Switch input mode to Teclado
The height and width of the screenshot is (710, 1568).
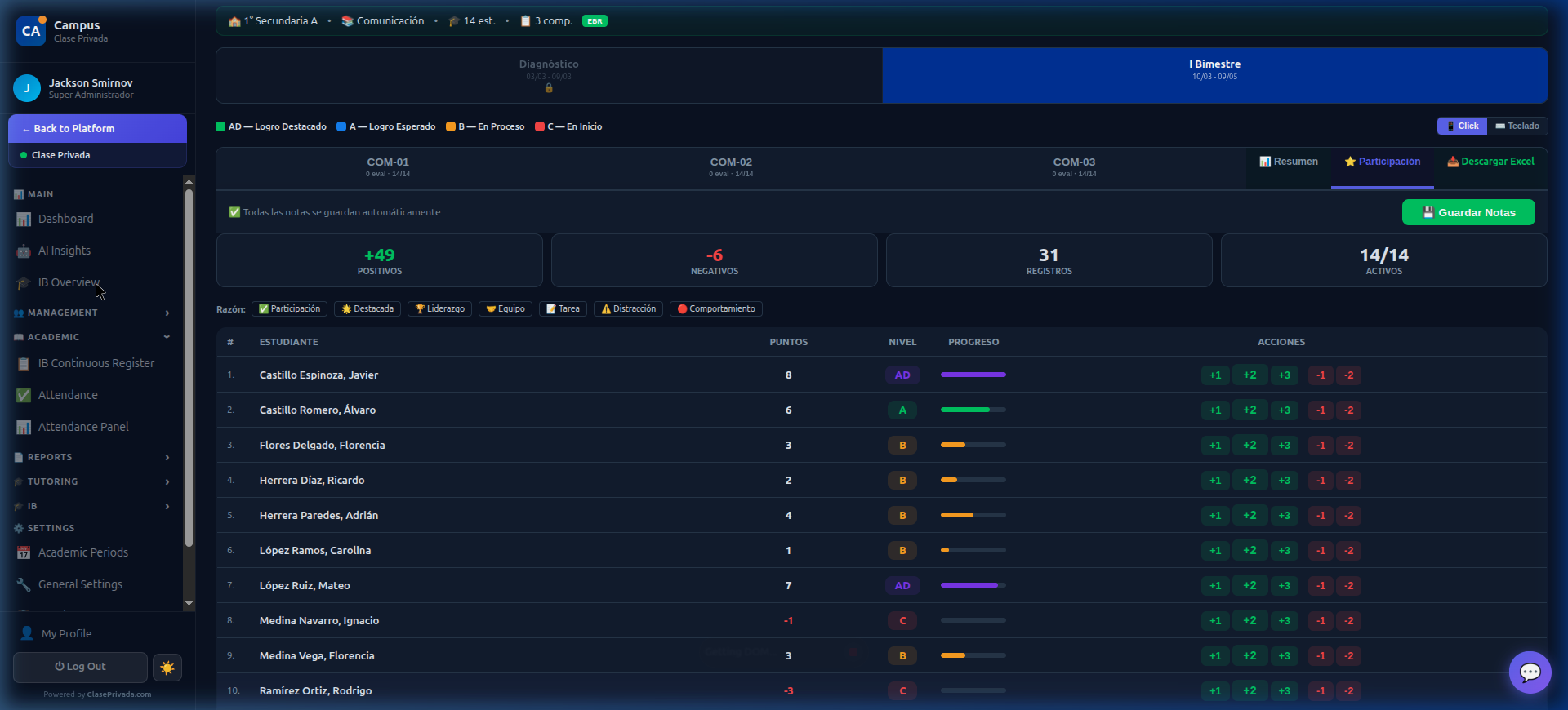point(1517,126)
